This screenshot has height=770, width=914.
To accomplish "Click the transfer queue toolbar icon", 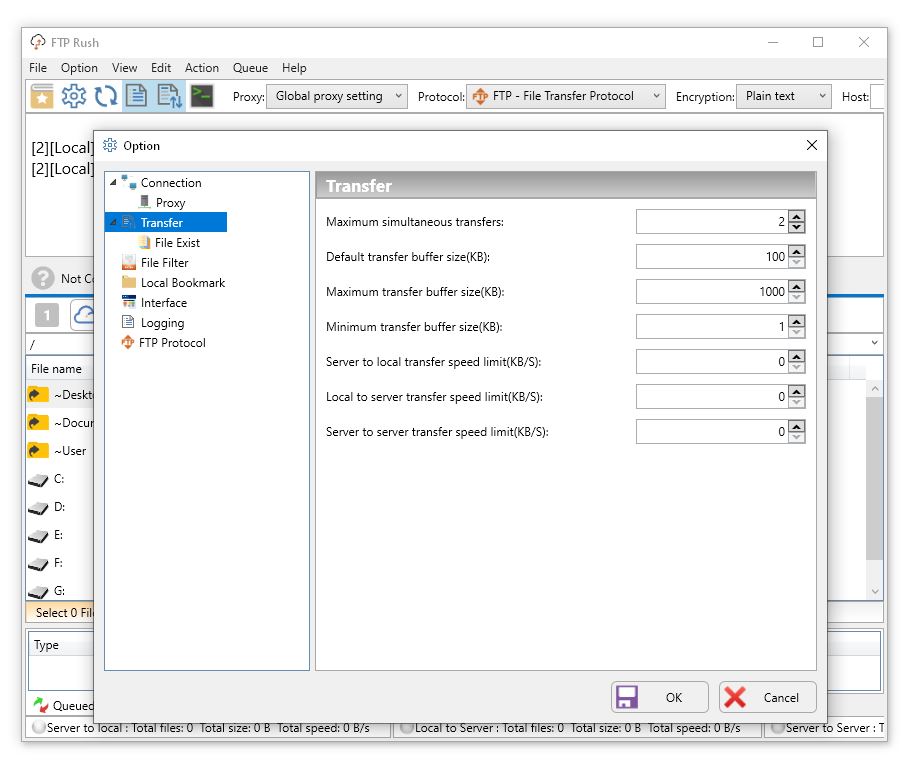I will point(169,96).
